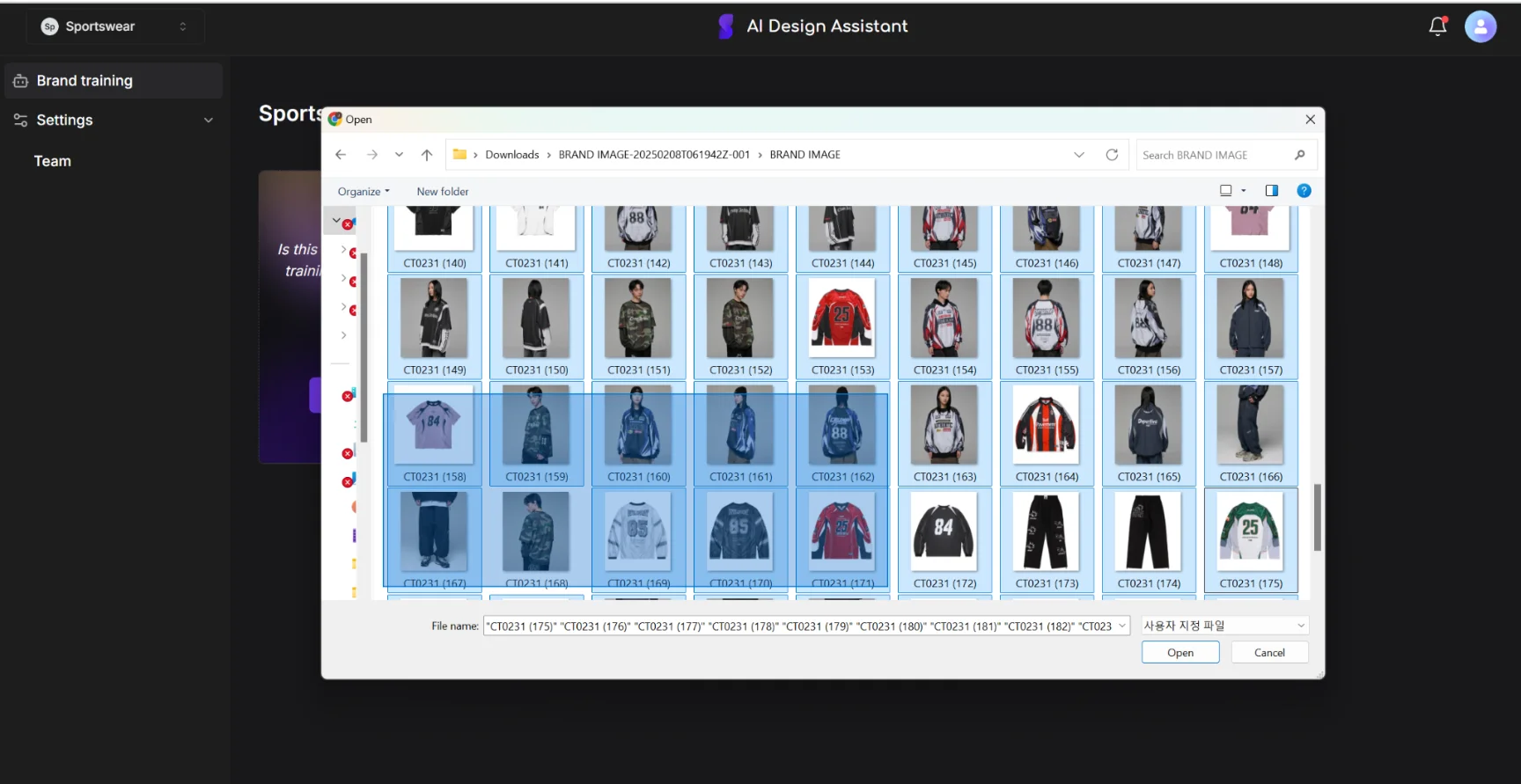Screen dimensions: 1521x784
Task: Click BRAND IMAGE breadcrumb segment
Action: point(805,155)
